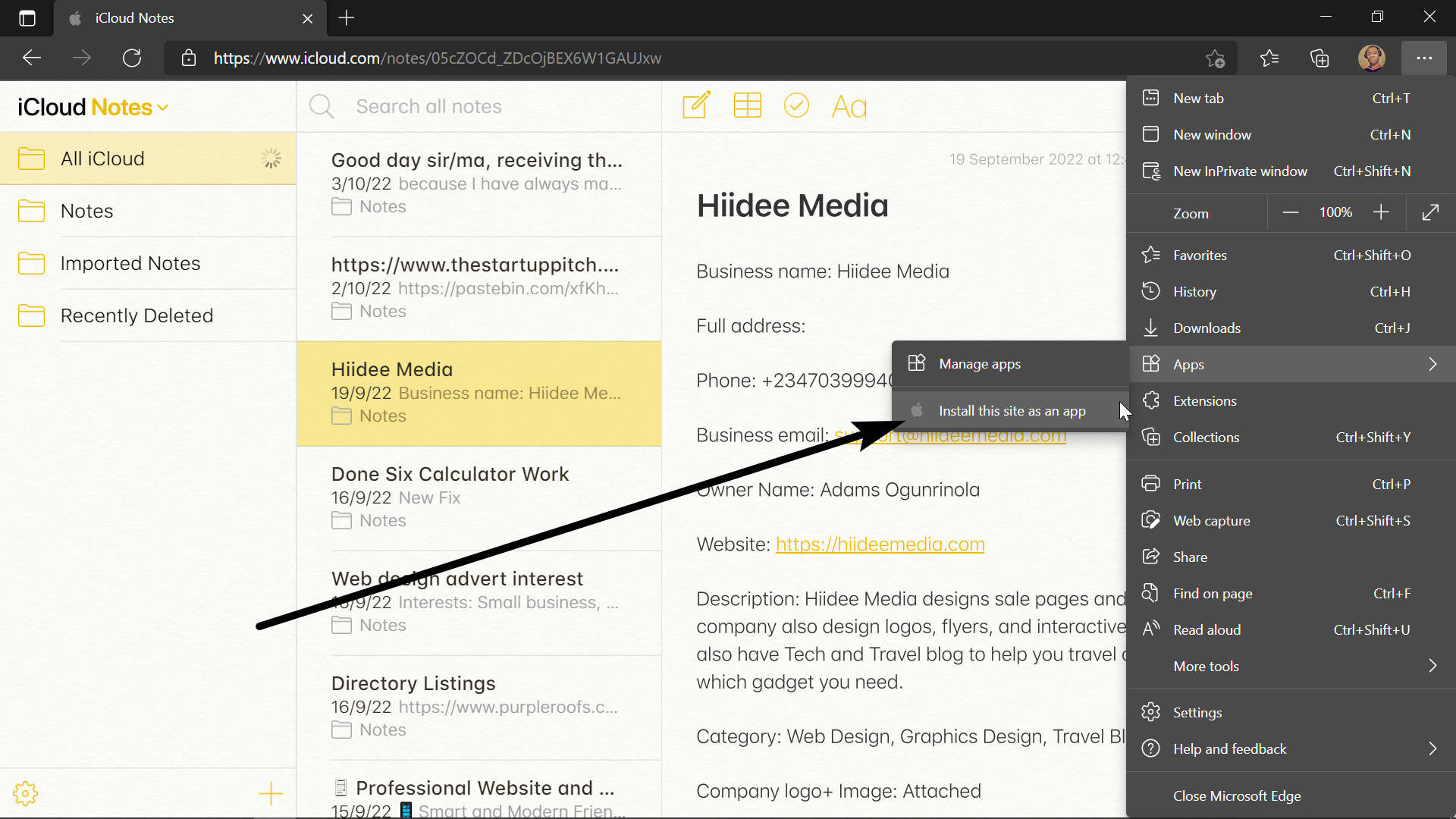Open the hiideemedia.com website link
1456x819 pixels.
880,544
